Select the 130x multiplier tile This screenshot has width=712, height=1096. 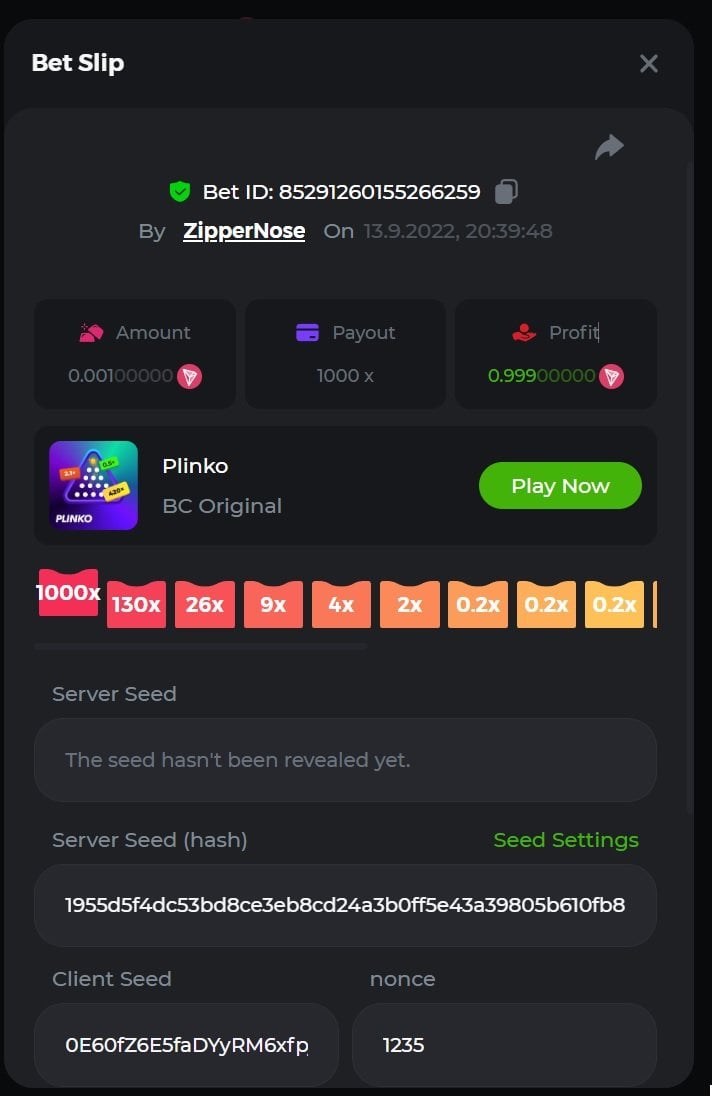(136, 605)
